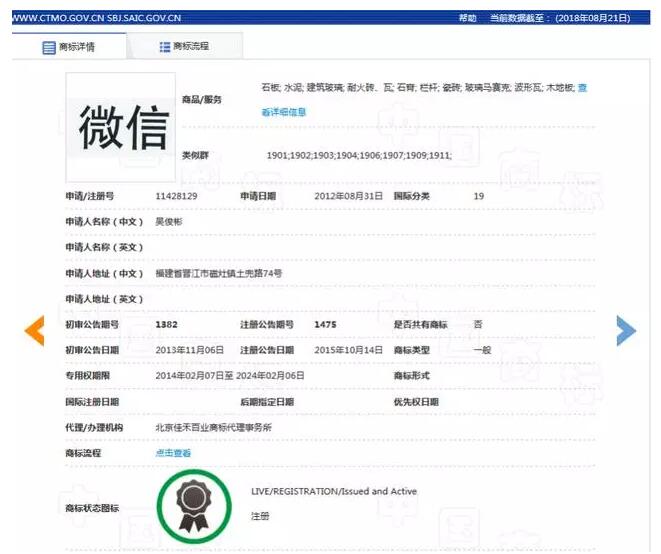This screenshot has width=661, height=554.
Task: Click the 申请日期 label
Action: (x=258, y=196)
